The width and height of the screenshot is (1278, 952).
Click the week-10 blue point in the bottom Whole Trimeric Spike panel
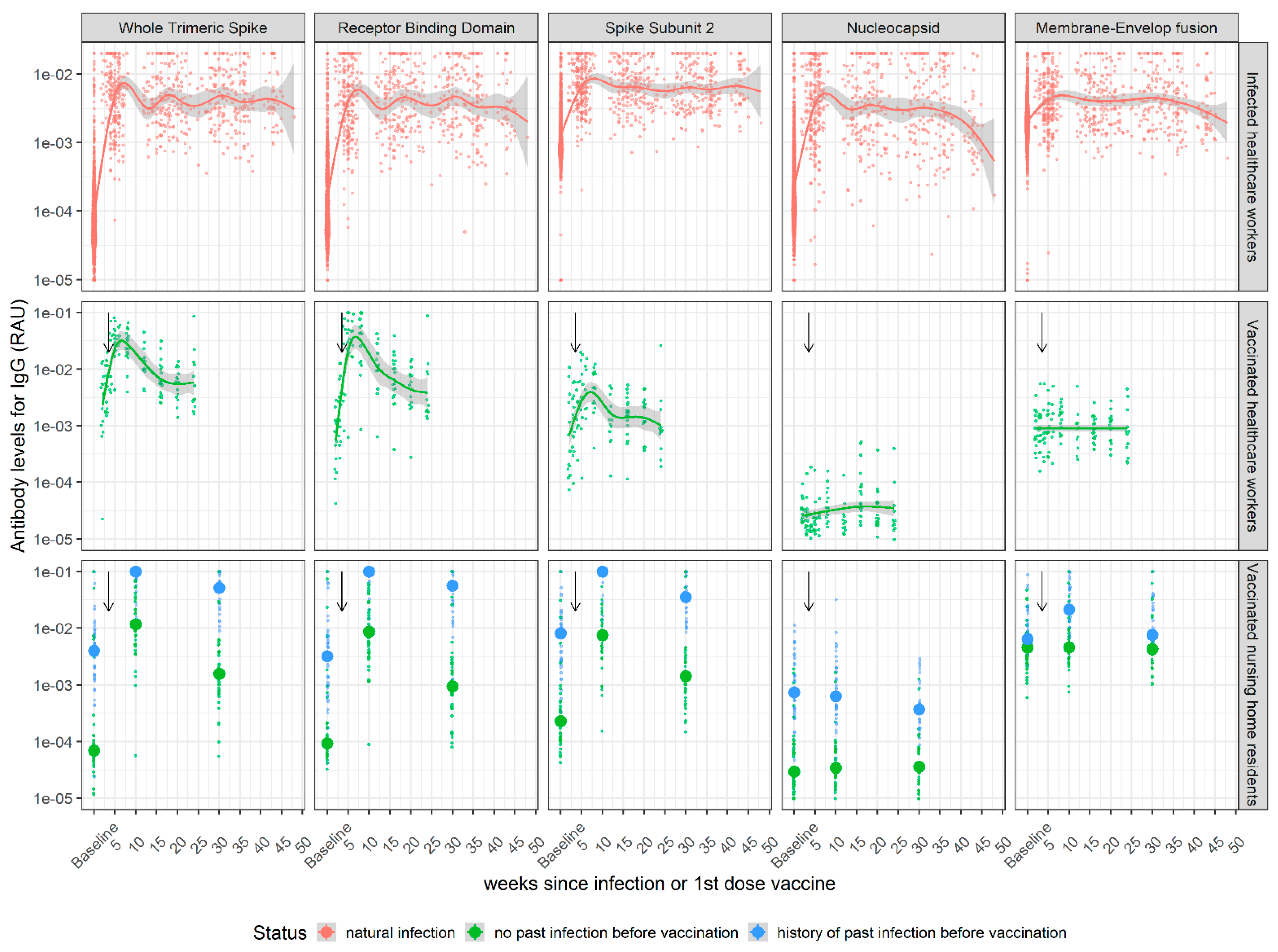[135, 572]
